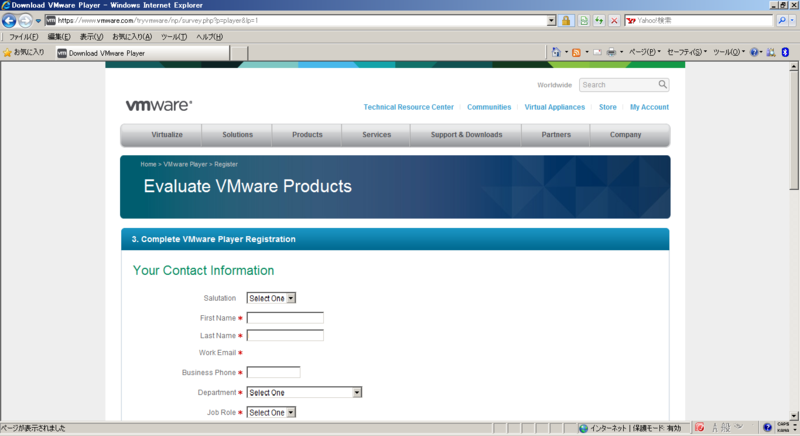Click the Support & Downloads navigation tab
The image size is (800, 436).
tap(466, 135)
